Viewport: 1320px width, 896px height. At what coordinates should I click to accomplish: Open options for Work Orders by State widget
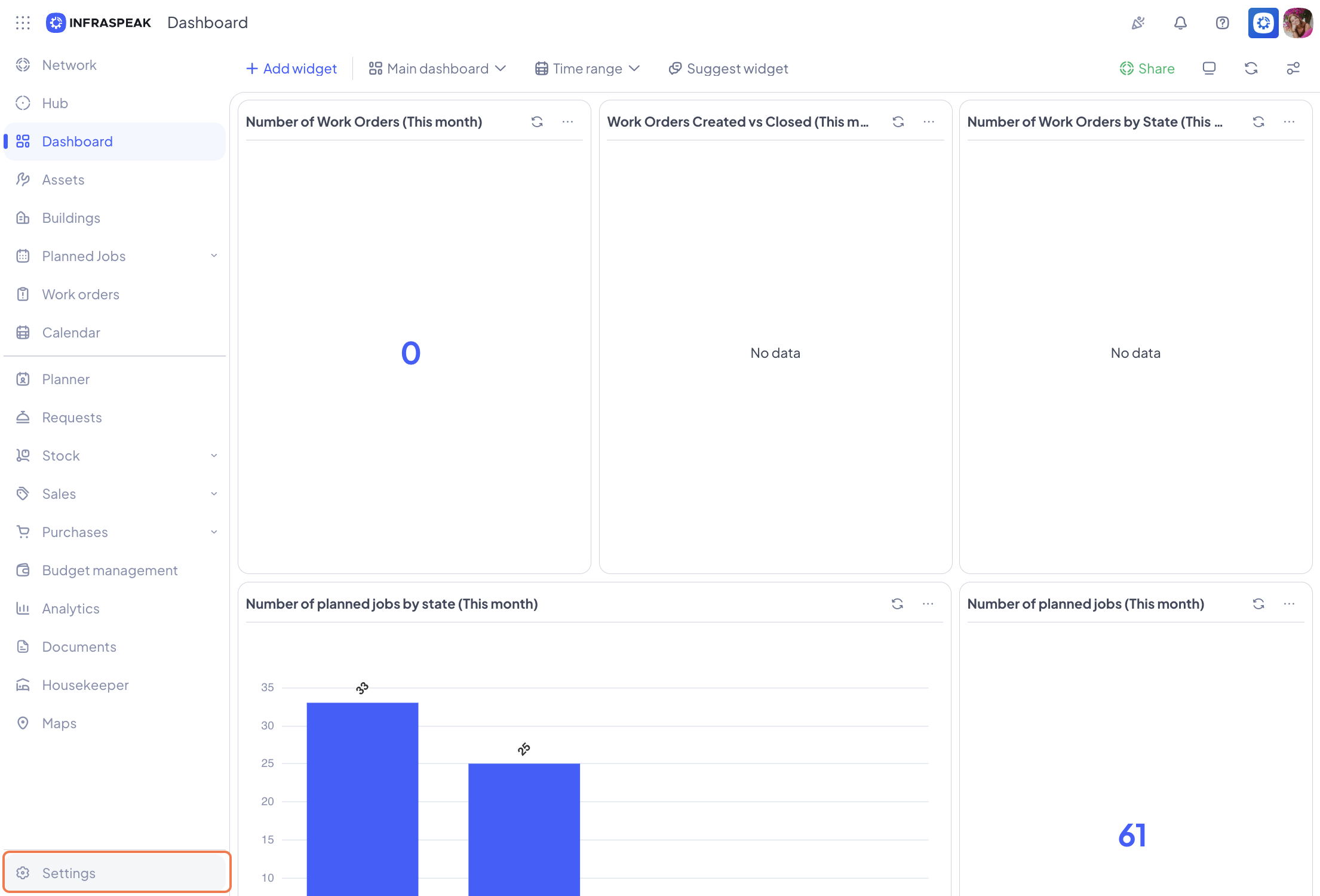tap(1289, 122)
